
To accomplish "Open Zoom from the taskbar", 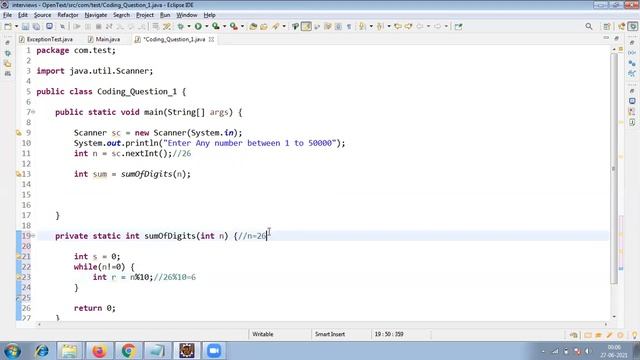I will (x=214, y=351).
